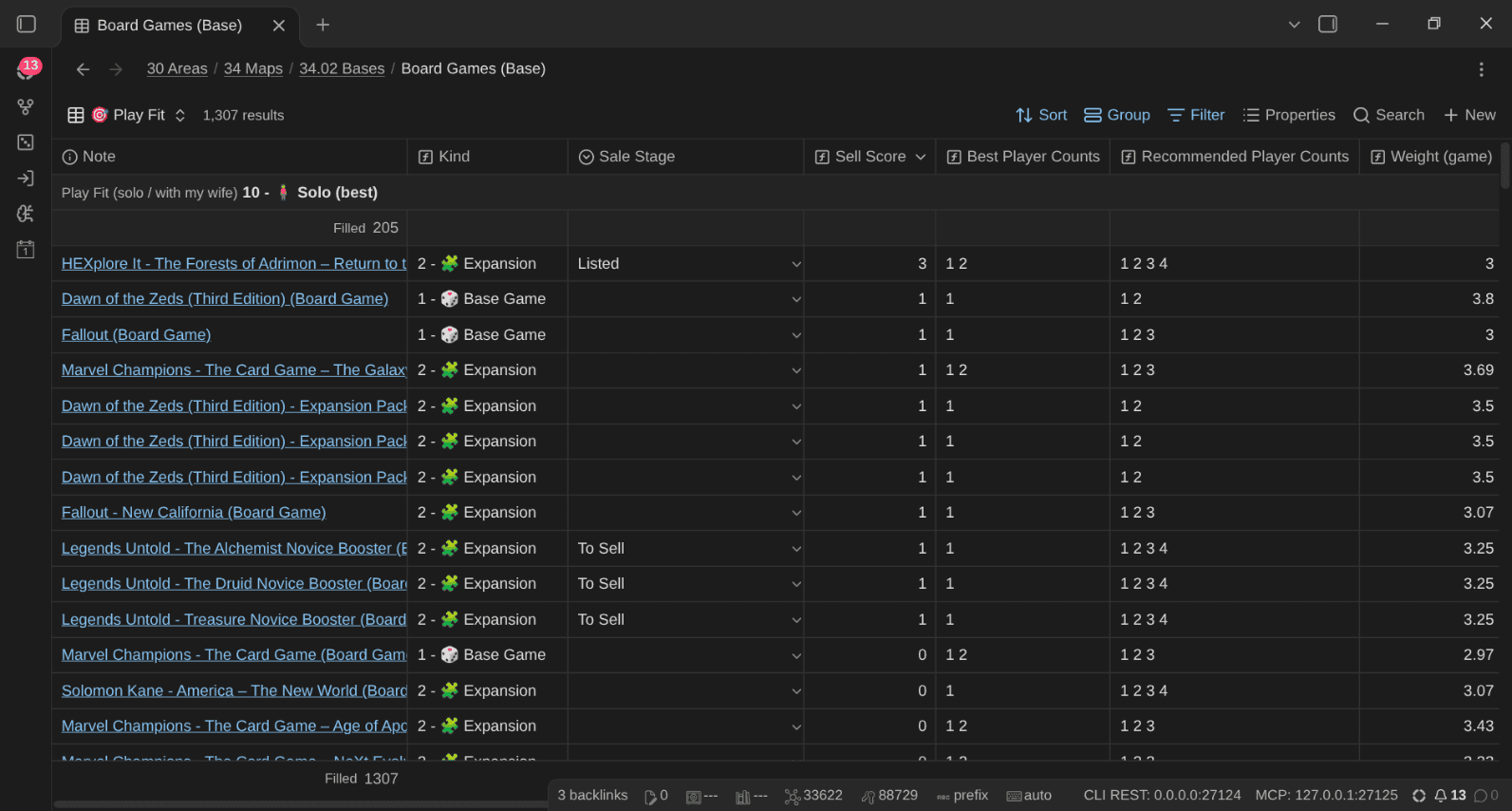Click New to add an entry
This screenshot has height=811, width=1512.
point(1469,115)
